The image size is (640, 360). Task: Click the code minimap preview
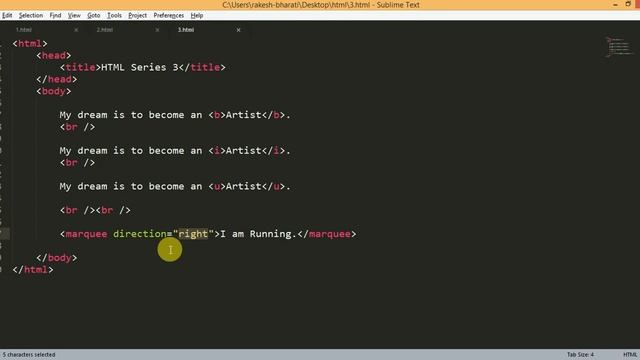620,47
